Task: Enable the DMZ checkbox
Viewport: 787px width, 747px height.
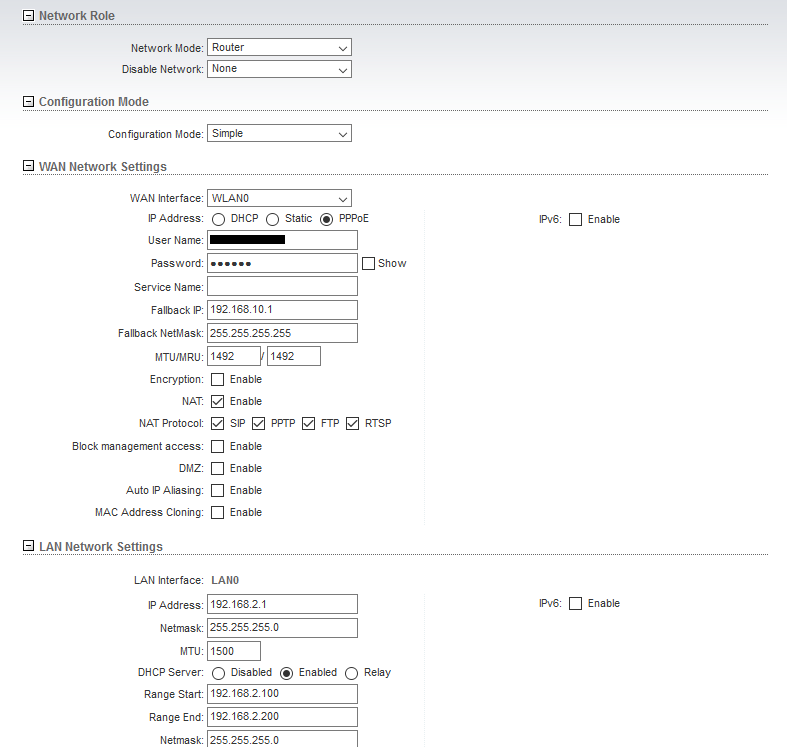Action: point(217,468)
